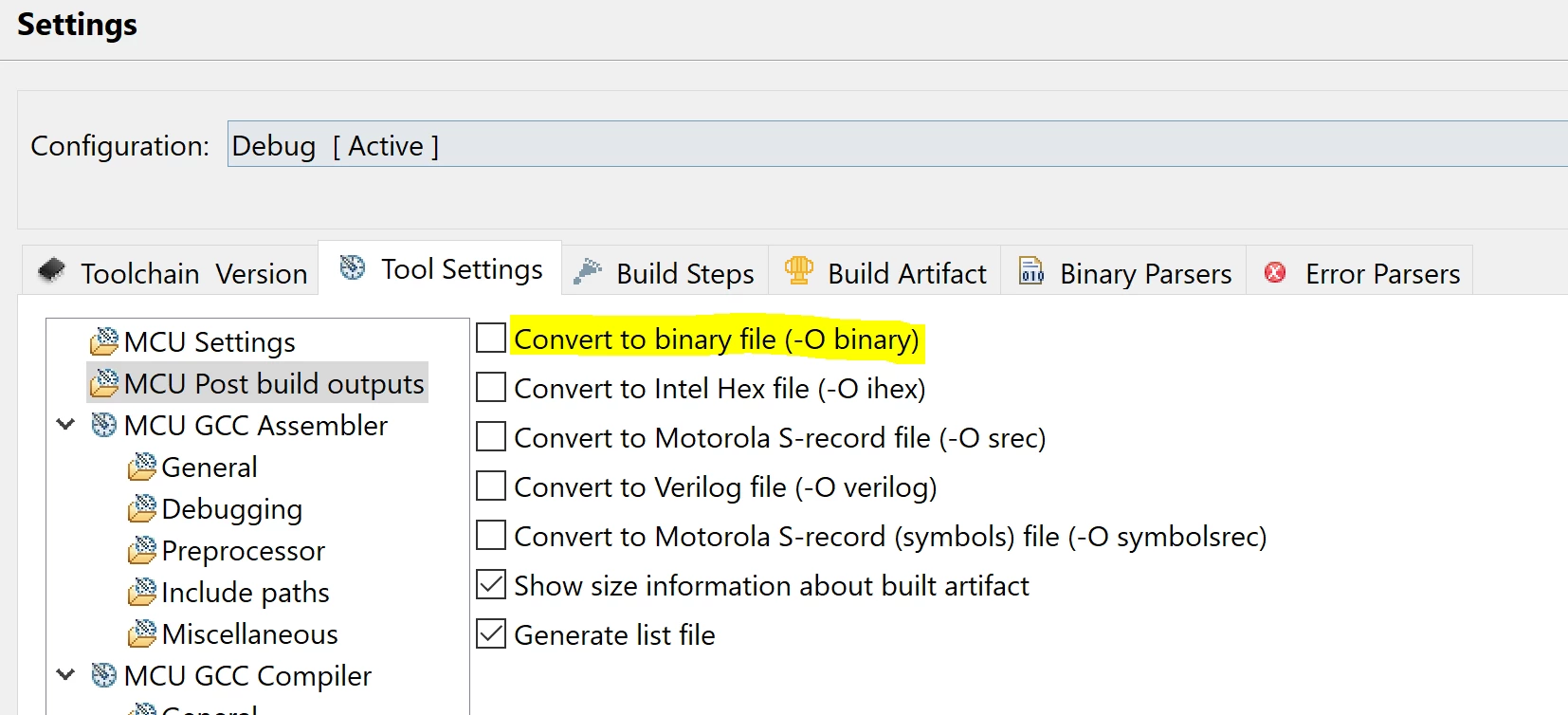Select Preprocessor under MCU GCC Assembler

pyautogui.click(x=243, y=550)
